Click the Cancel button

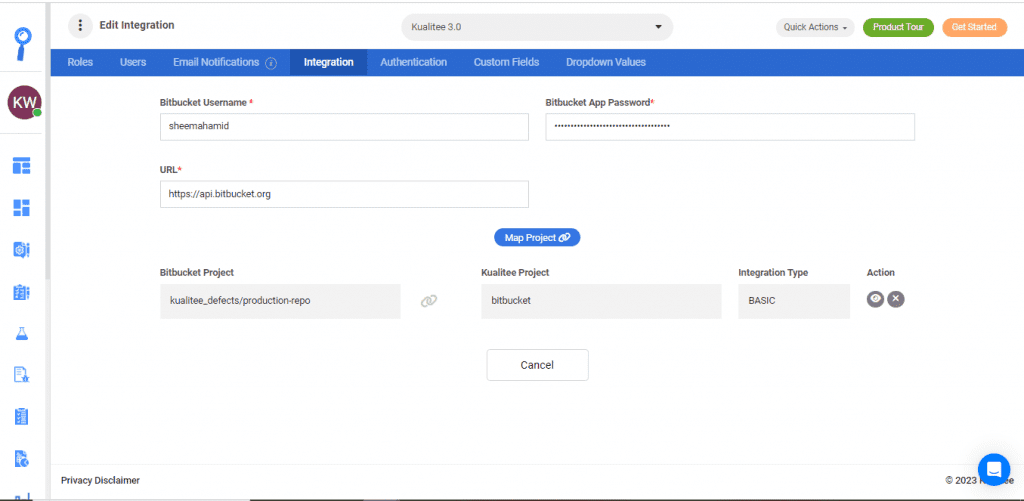point(537,365)
